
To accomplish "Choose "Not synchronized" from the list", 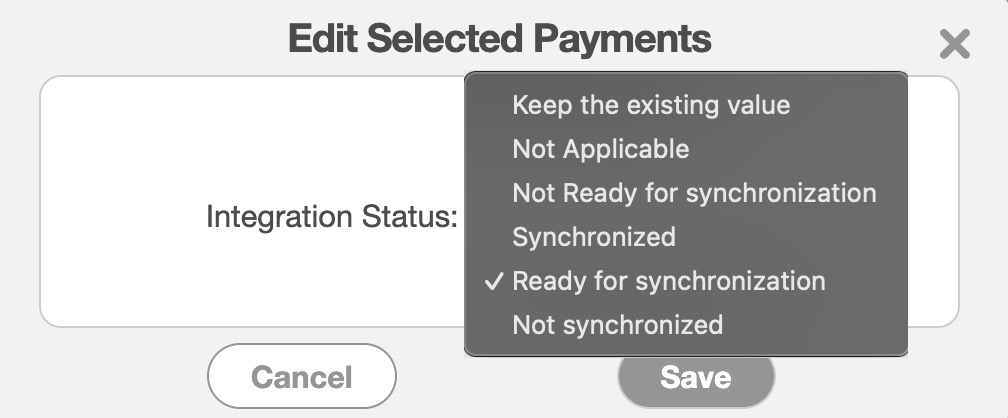I will [x=617, y=325].
